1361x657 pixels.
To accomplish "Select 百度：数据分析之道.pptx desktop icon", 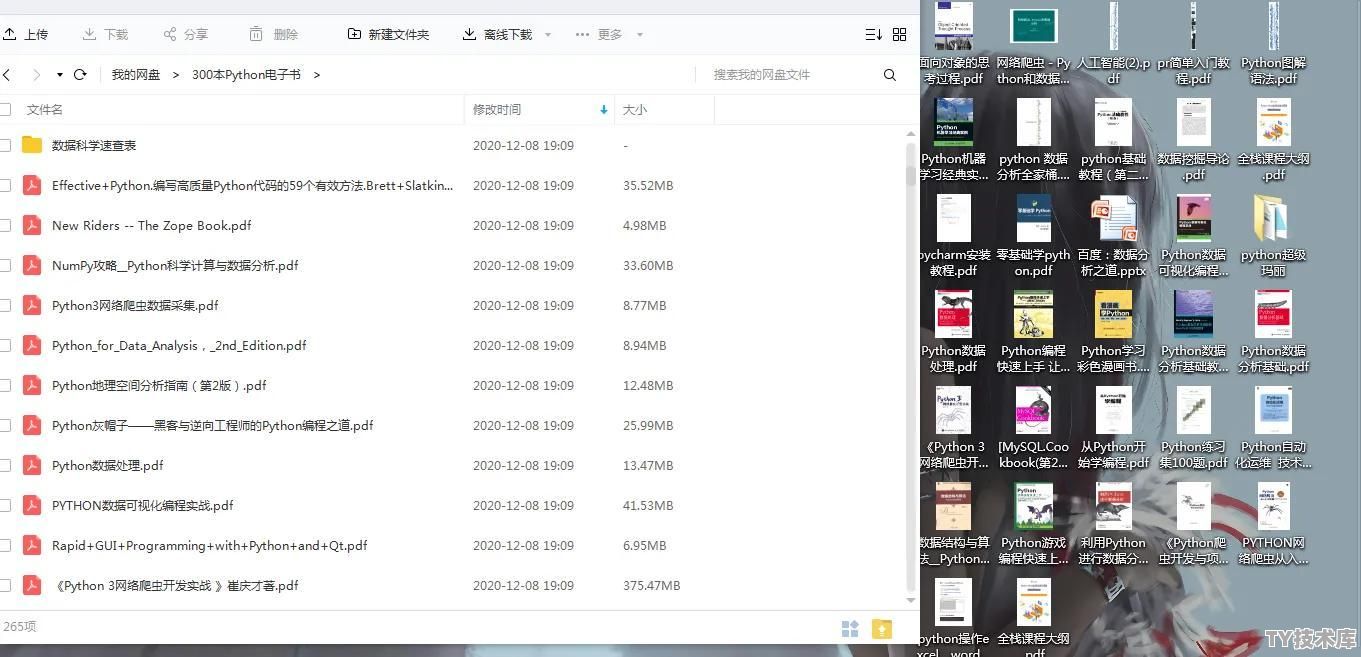I will (1113, 235).
